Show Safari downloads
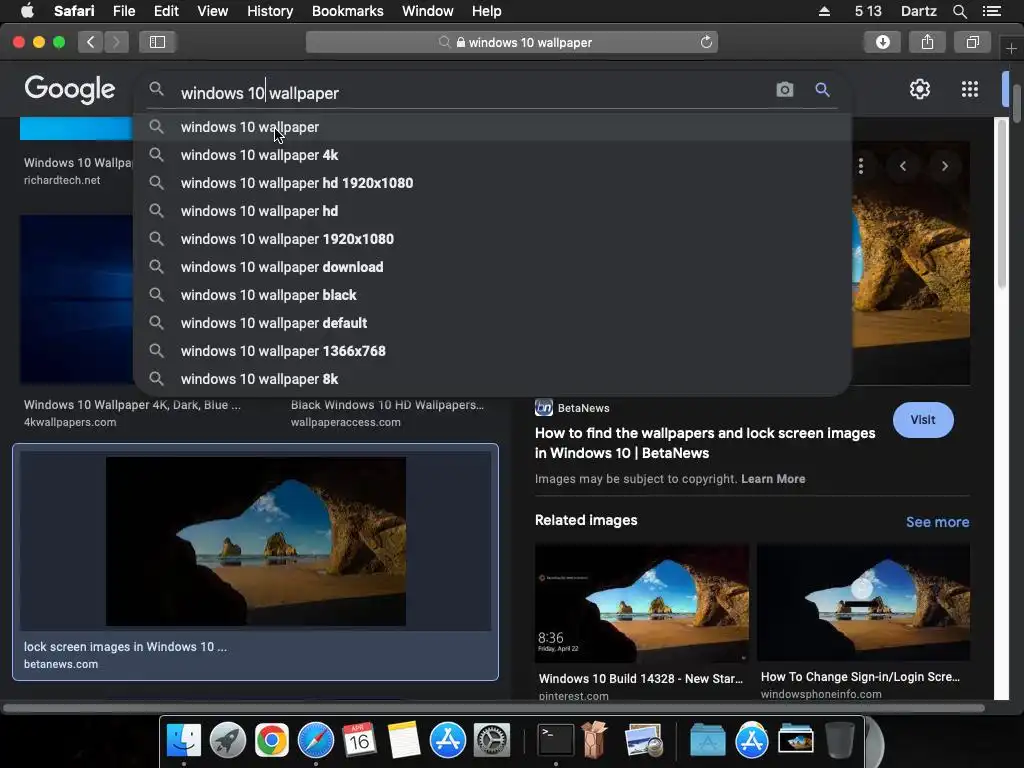The image size is (1024, 768). (882, 42)
